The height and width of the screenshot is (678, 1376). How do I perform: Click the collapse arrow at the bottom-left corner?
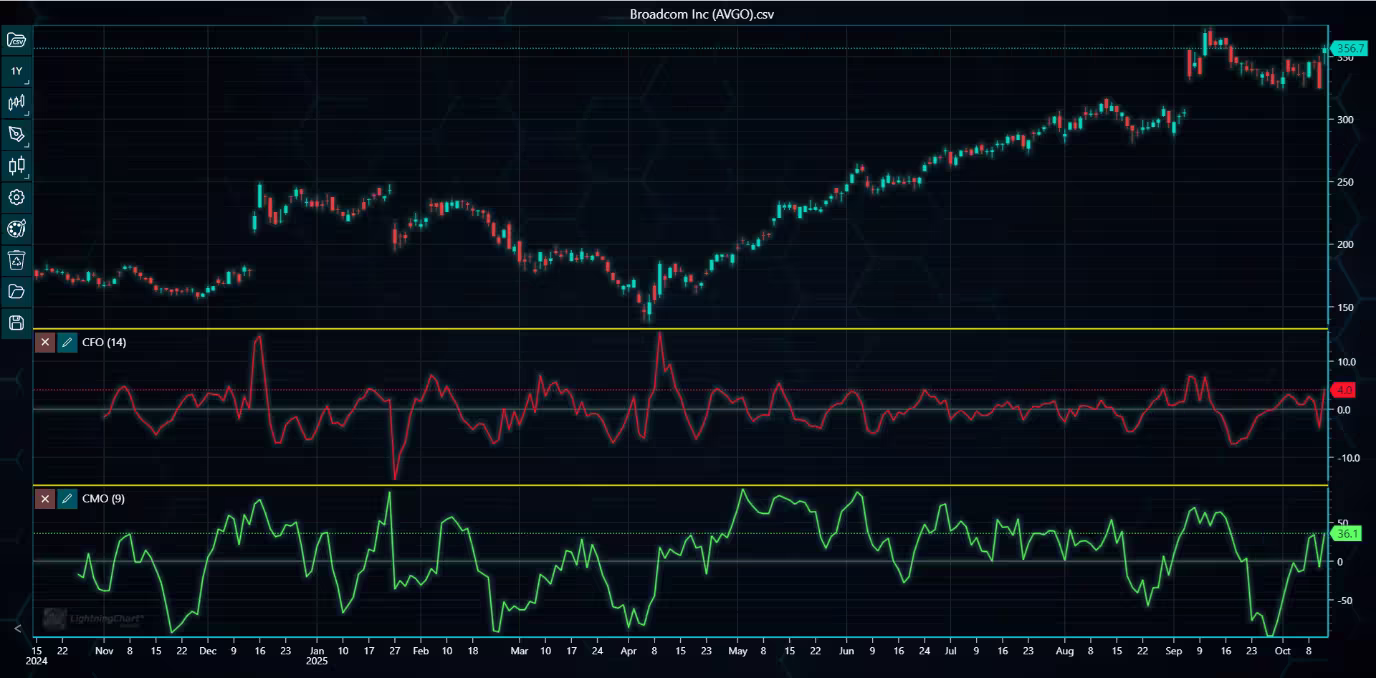(17, 628)
